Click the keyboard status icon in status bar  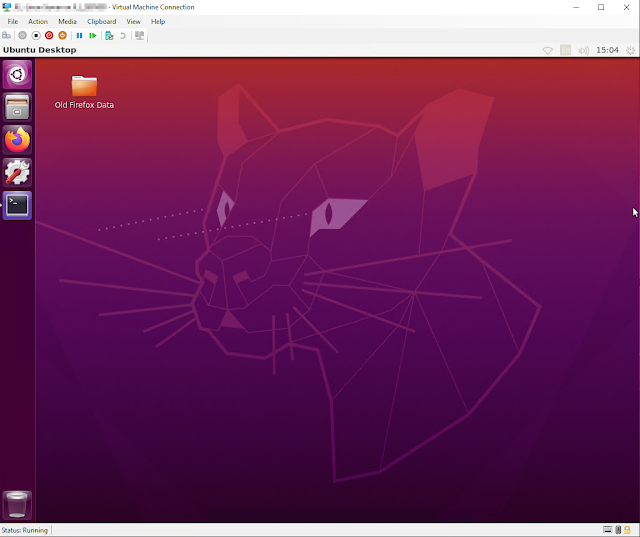607,530
